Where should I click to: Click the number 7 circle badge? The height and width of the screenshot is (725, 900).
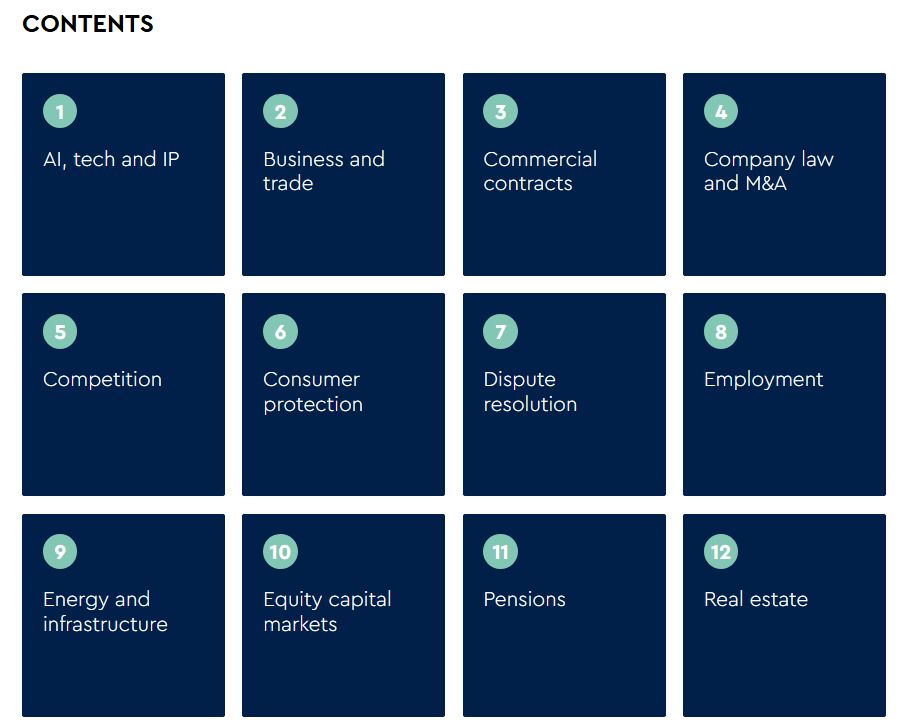[501, 332]
